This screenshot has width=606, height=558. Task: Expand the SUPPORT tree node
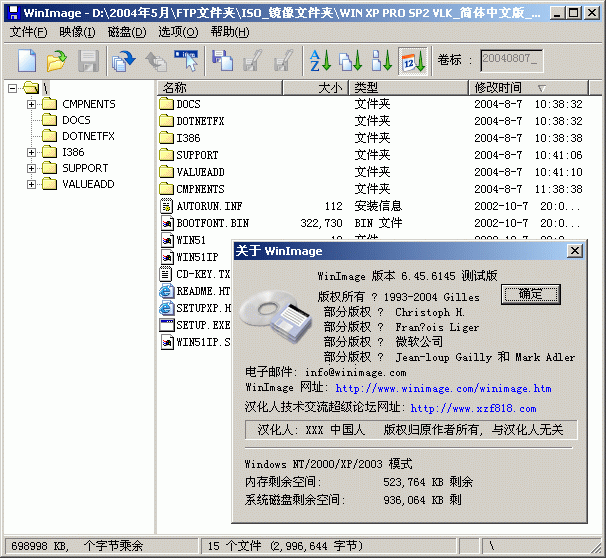tap(32, 168)
